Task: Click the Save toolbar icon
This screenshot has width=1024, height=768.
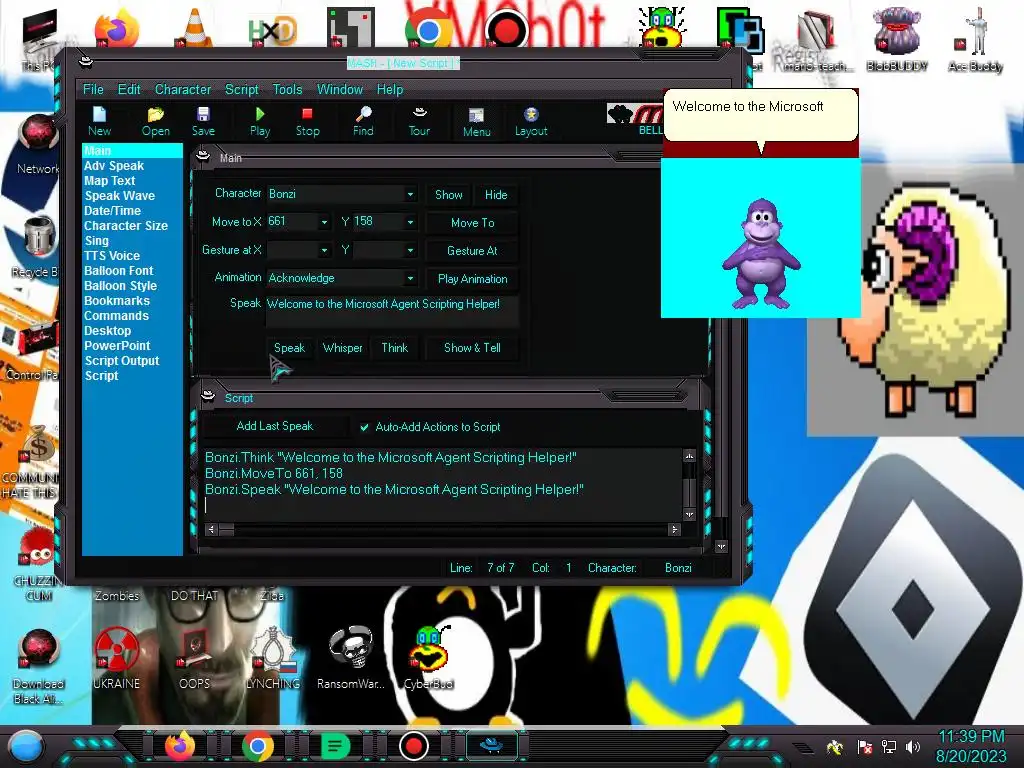Action: (x=203, y=121)
